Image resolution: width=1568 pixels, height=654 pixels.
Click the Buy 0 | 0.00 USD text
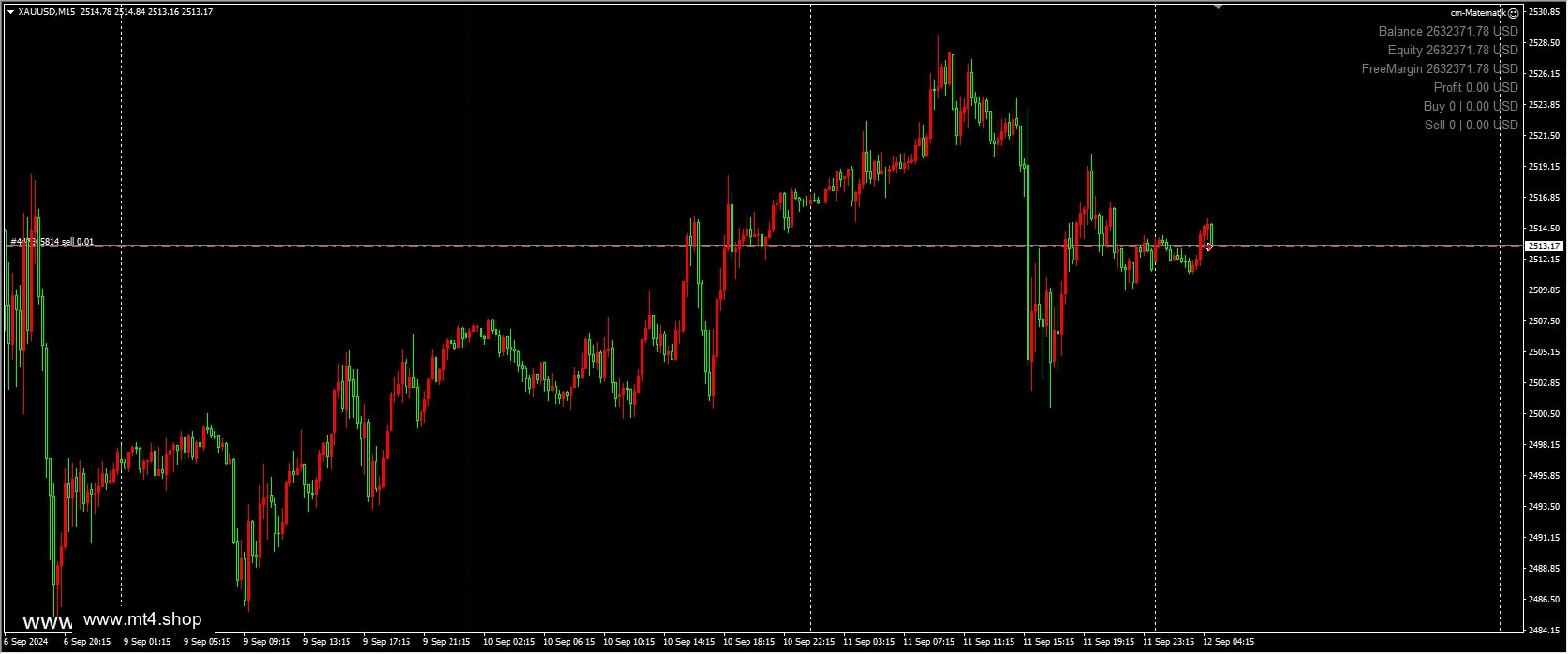click(1471, 107)
